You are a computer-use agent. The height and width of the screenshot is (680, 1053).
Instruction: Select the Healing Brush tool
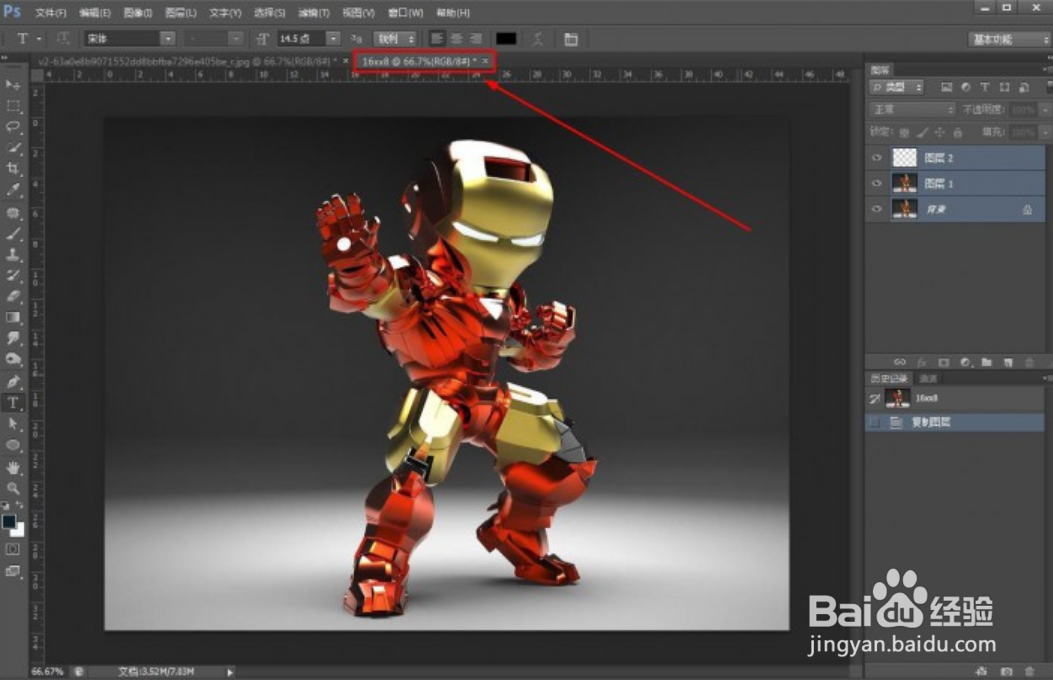13,213
